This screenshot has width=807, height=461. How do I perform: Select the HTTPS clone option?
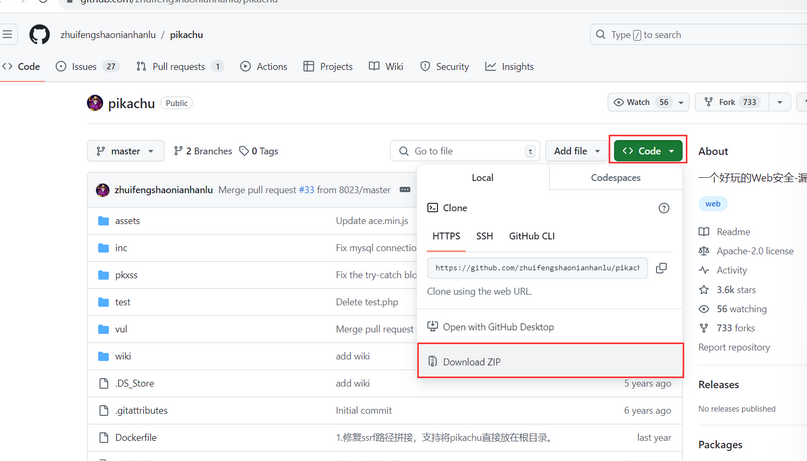pos(446,236)
